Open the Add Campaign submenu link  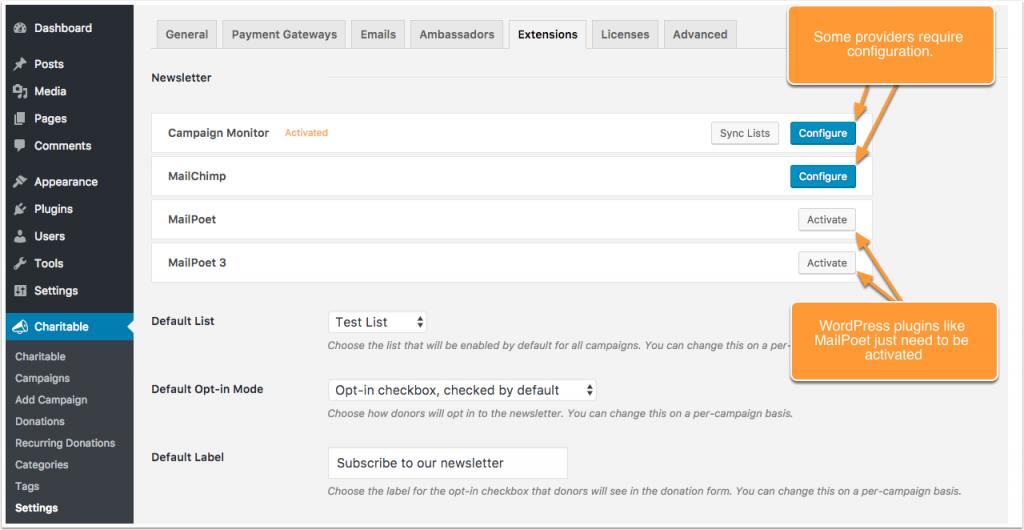click(x=51, y=399)
